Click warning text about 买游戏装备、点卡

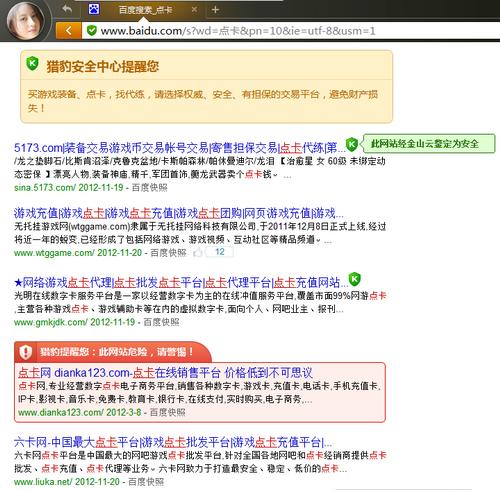tap(203, 101)
